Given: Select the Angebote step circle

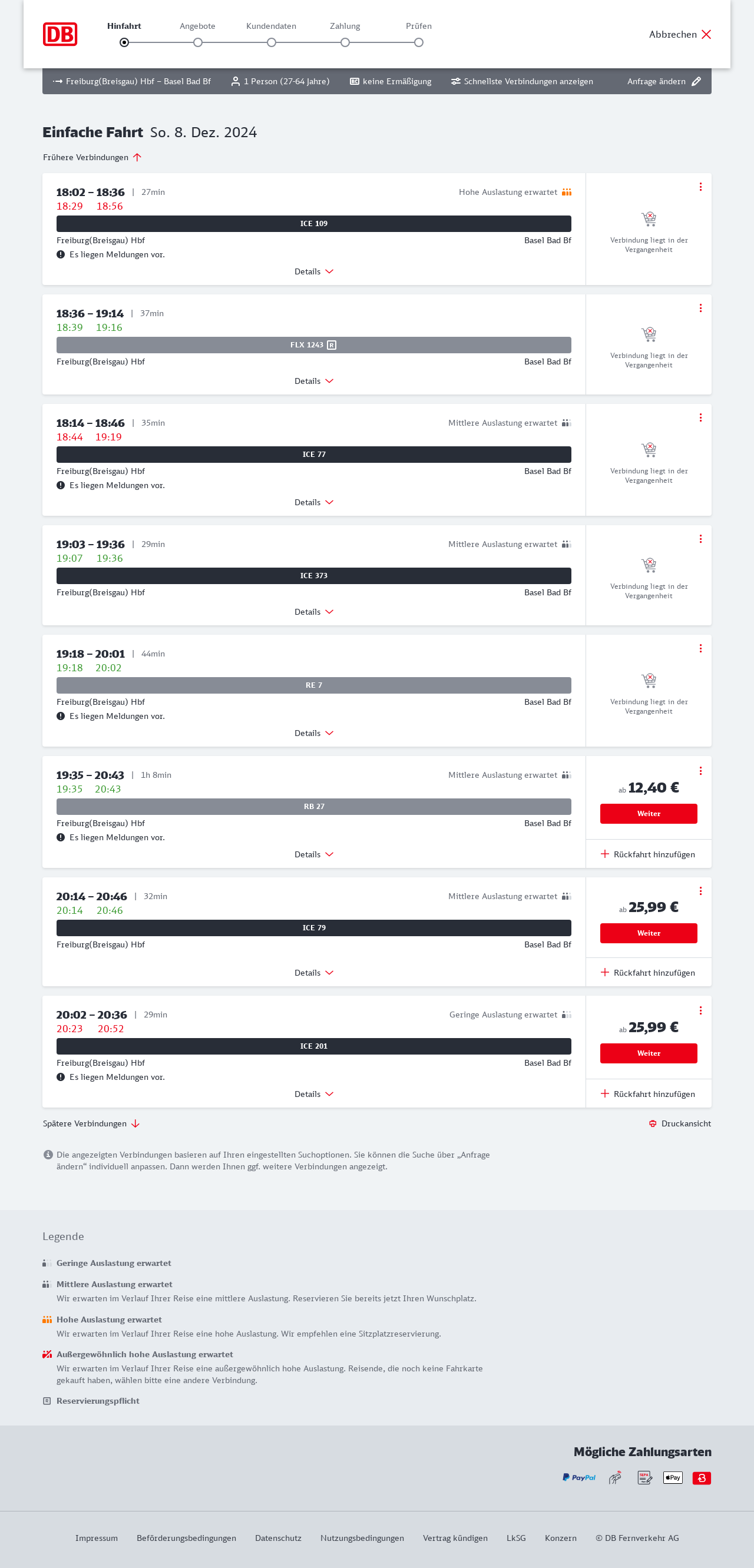Looking at the screenshot, I should [198, 42].
